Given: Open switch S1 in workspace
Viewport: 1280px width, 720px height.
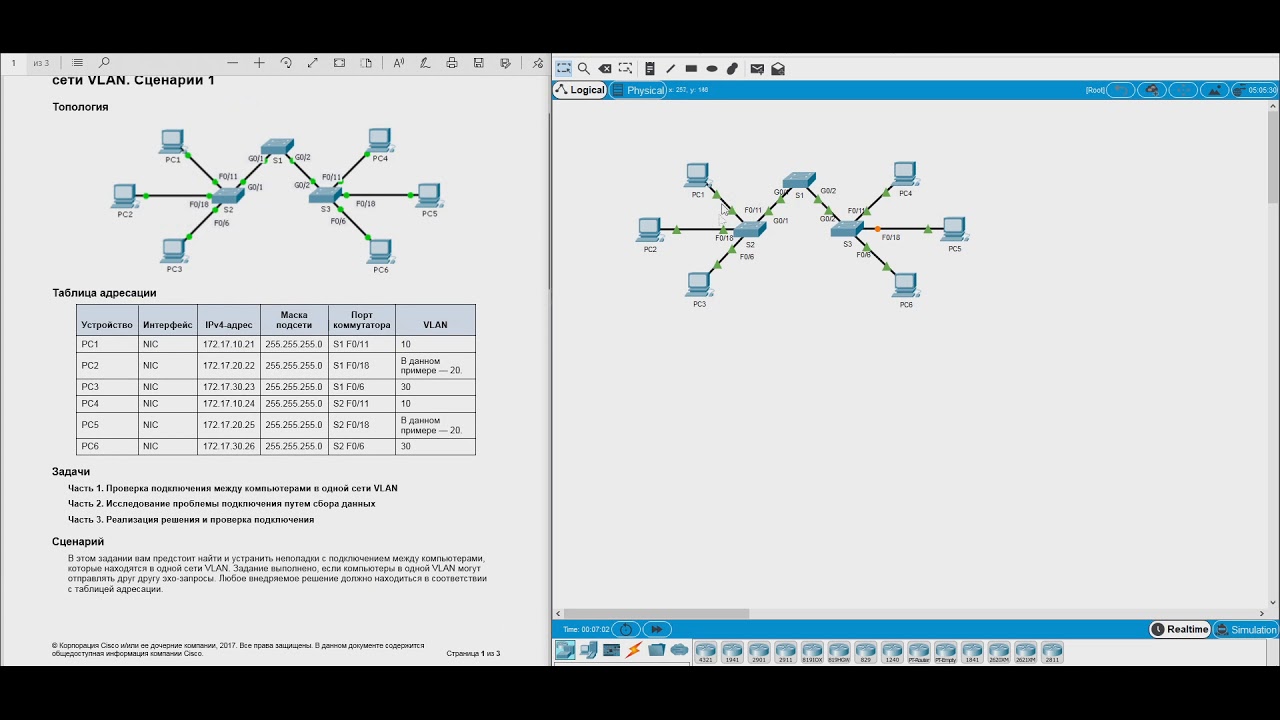Looking at the screenshot, I should (x=799, y=180).
